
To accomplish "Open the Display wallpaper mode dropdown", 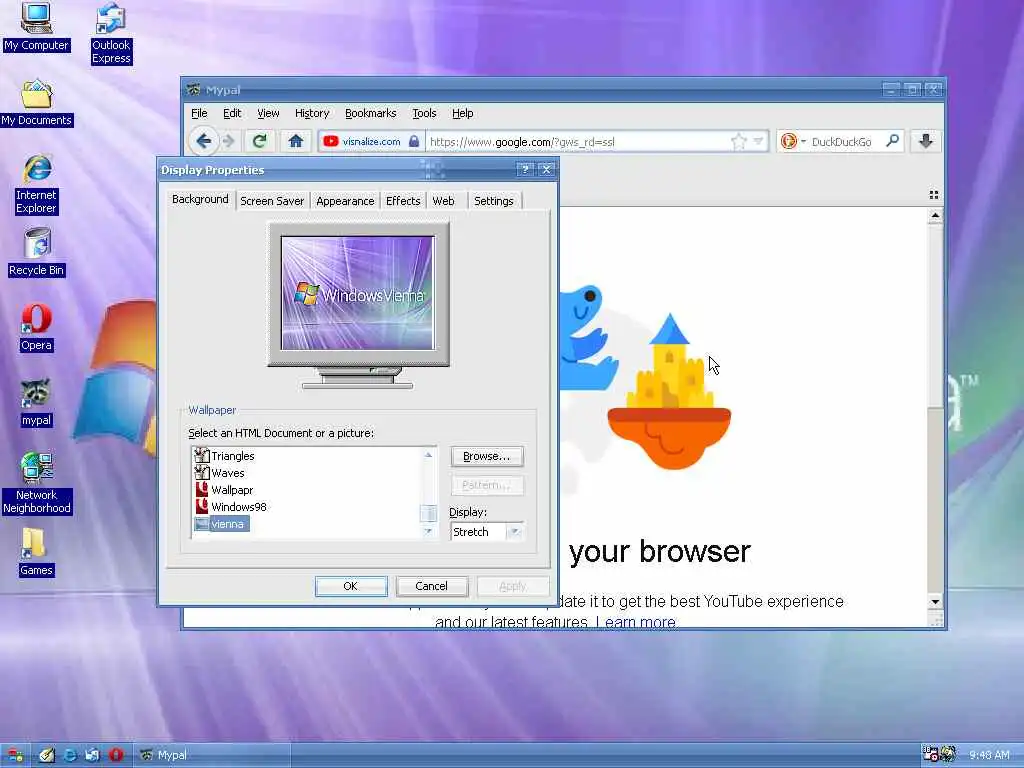I will [515, 532].
